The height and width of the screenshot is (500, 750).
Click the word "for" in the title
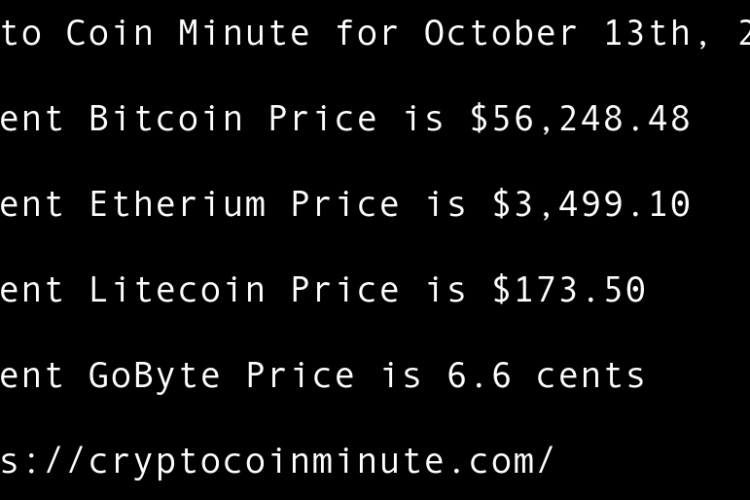367,33
